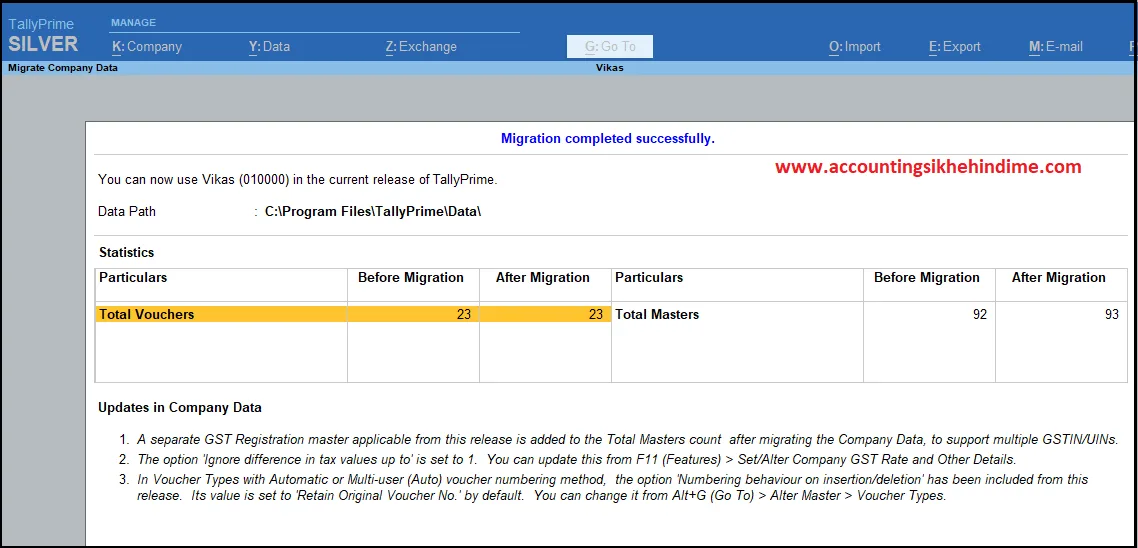
Task: Click the TallyPrime SILVER logo text
Action: (43, 36)
